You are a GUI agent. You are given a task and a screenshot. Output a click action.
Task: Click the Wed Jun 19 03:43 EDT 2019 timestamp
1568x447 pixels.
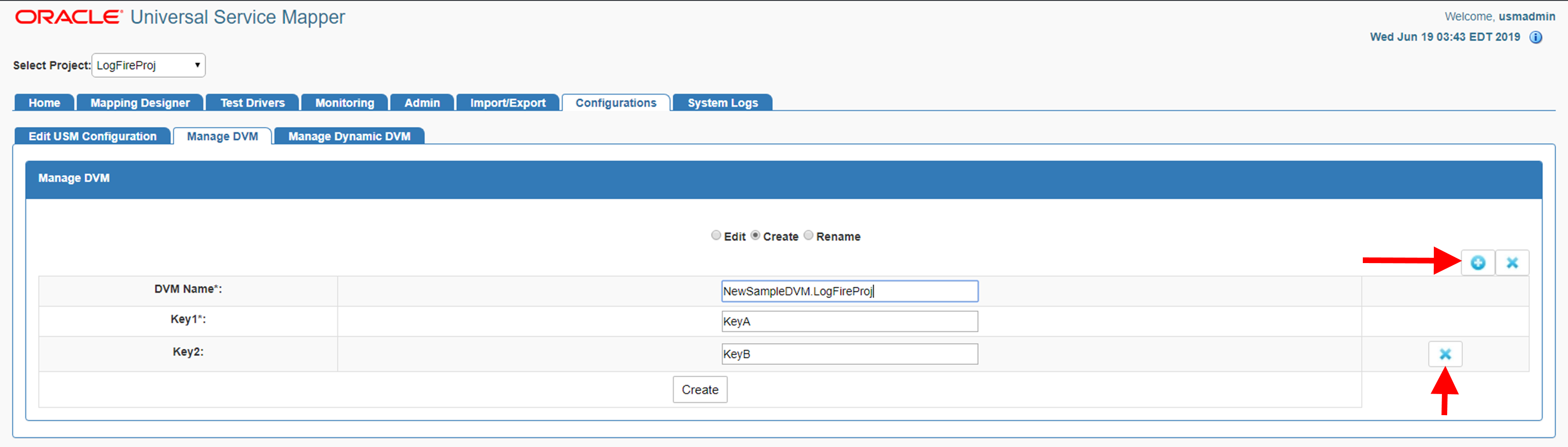click(1445, 37)
